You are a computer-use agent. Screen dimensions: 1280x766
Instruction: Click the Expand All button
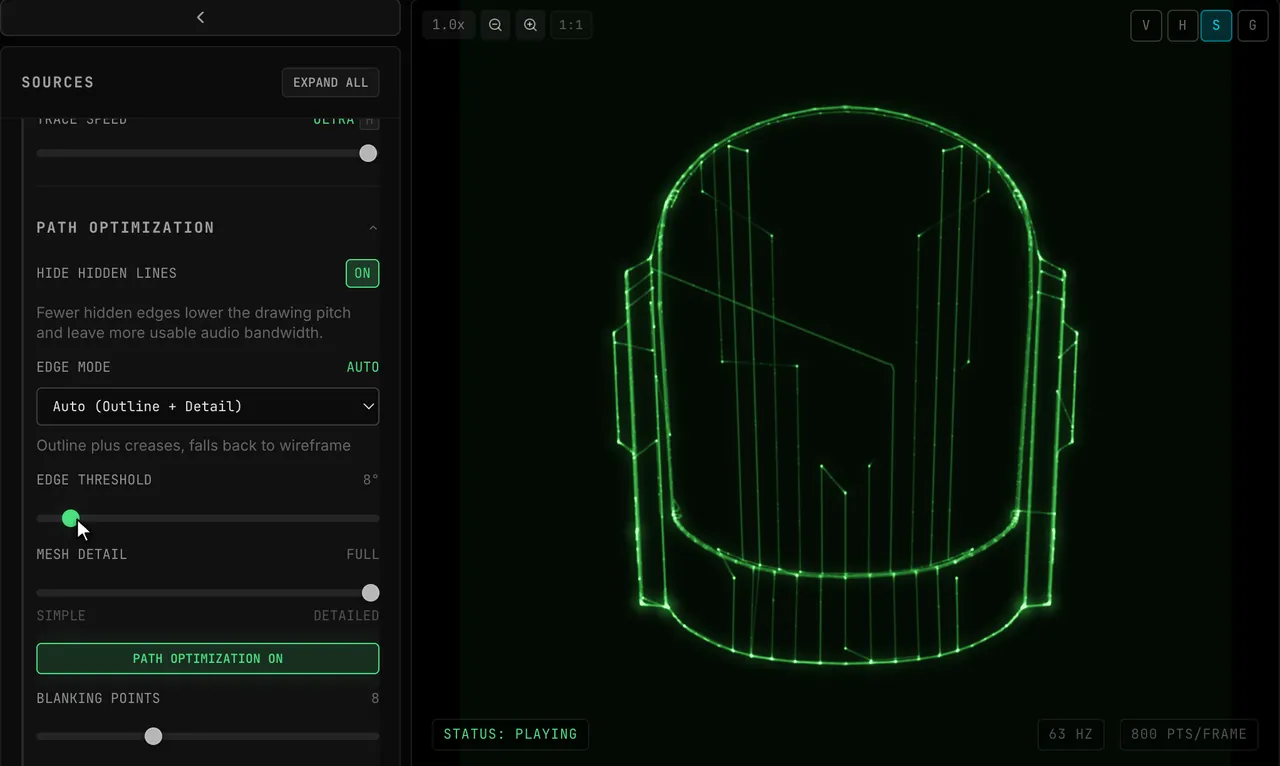click(x=331, y=82)
